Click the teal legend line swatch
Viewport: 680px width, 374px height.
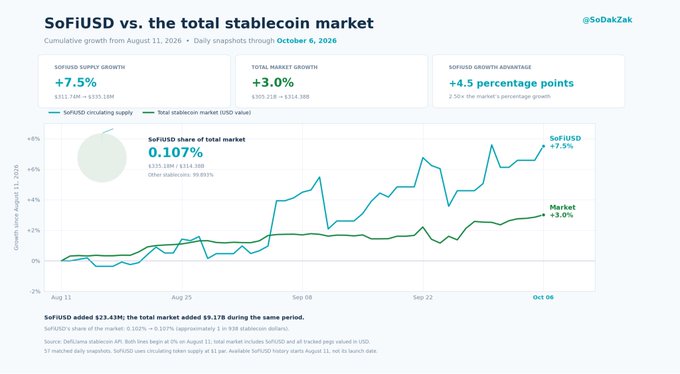pyautogui.click(x=54, y=112)
